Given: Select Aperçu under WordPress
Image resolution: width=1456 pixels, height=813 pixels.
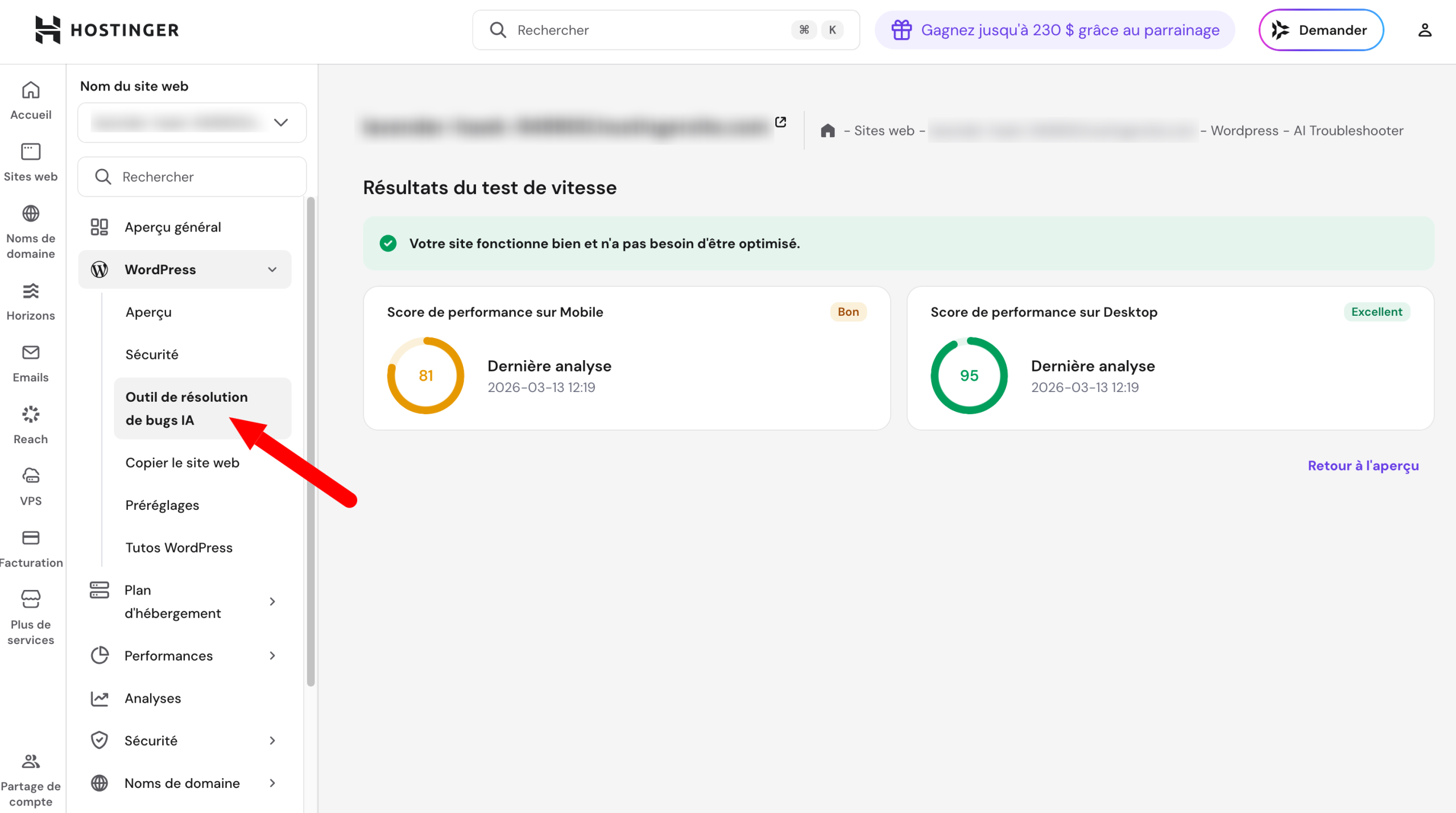Looking at the screenshot, I should [x=148, y=312].
